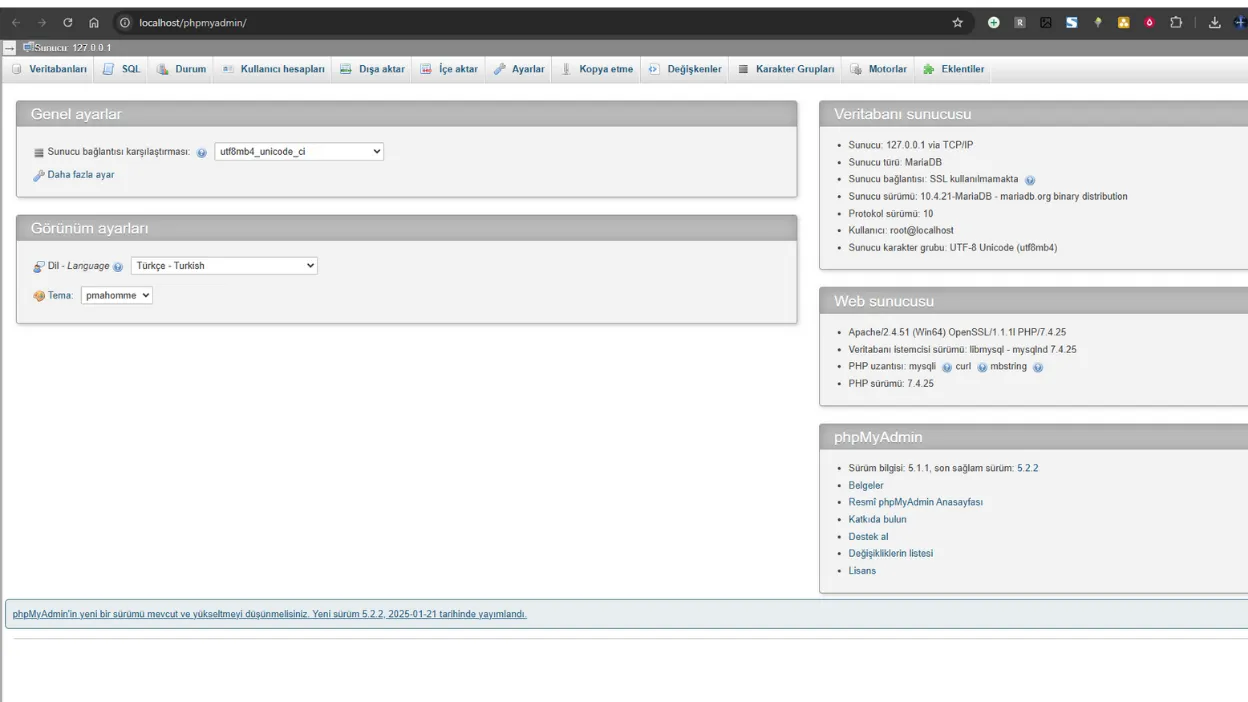This screenshot has height=702, width=1248.
Task: Click the SSL connection help icon
Action: (1030, 180)
